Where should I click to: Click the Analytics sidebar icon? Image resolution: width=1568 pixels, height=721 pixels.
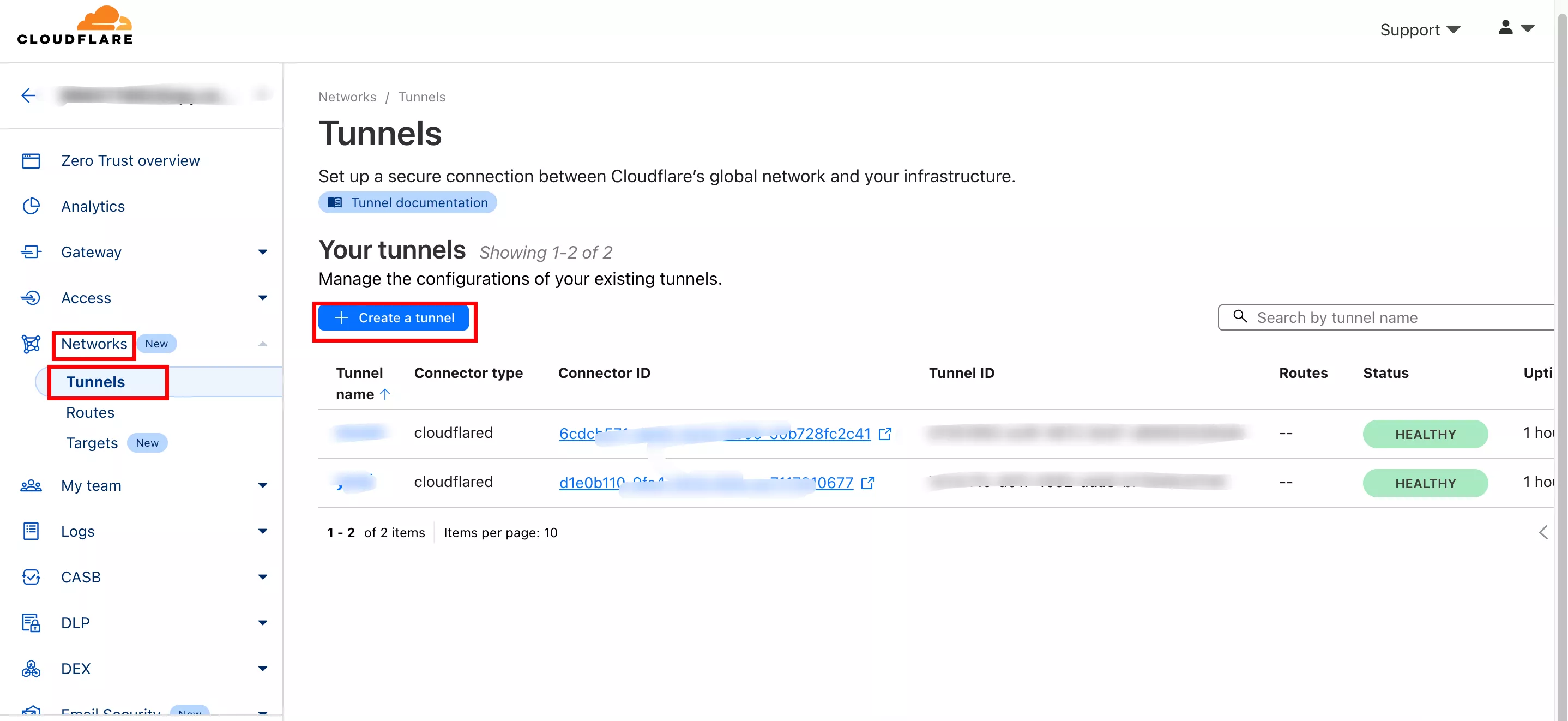point(31,206)
